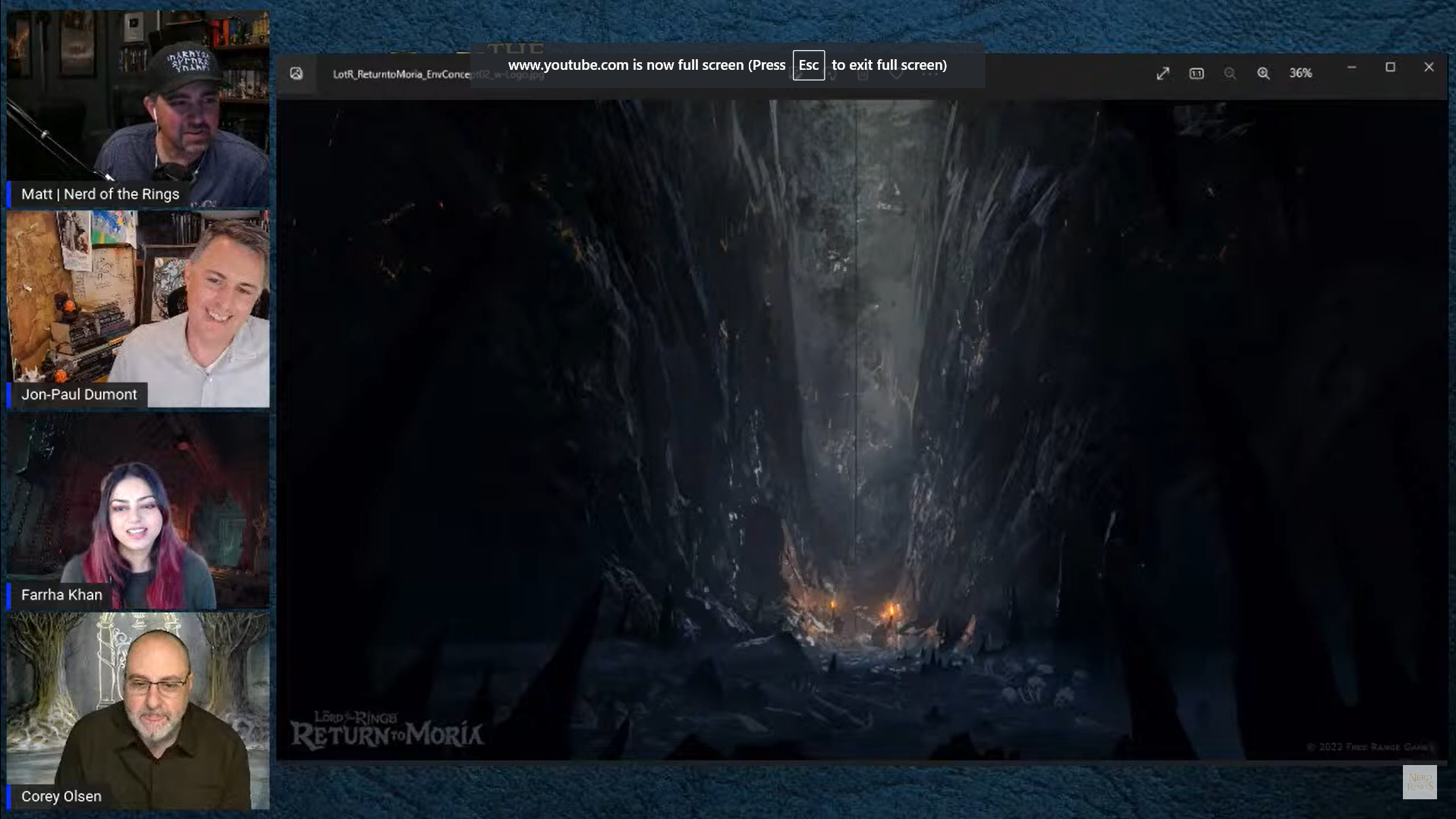The image size is (1456, 819).
Task: Click the LotR_ReturntoMoria_EnvConcept file name
Action: [438, 74]
